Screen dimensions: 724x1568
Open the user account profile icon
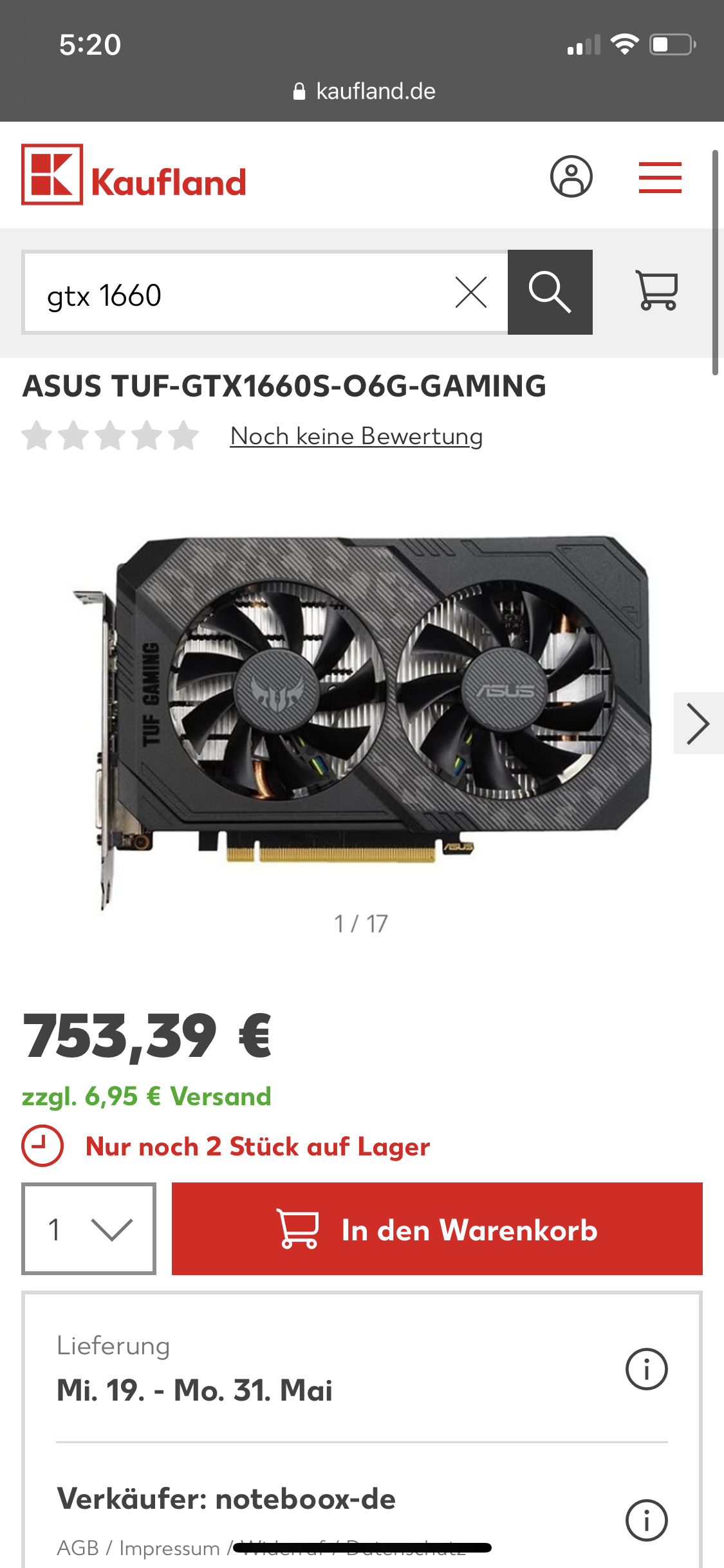(x=571, y=176)
